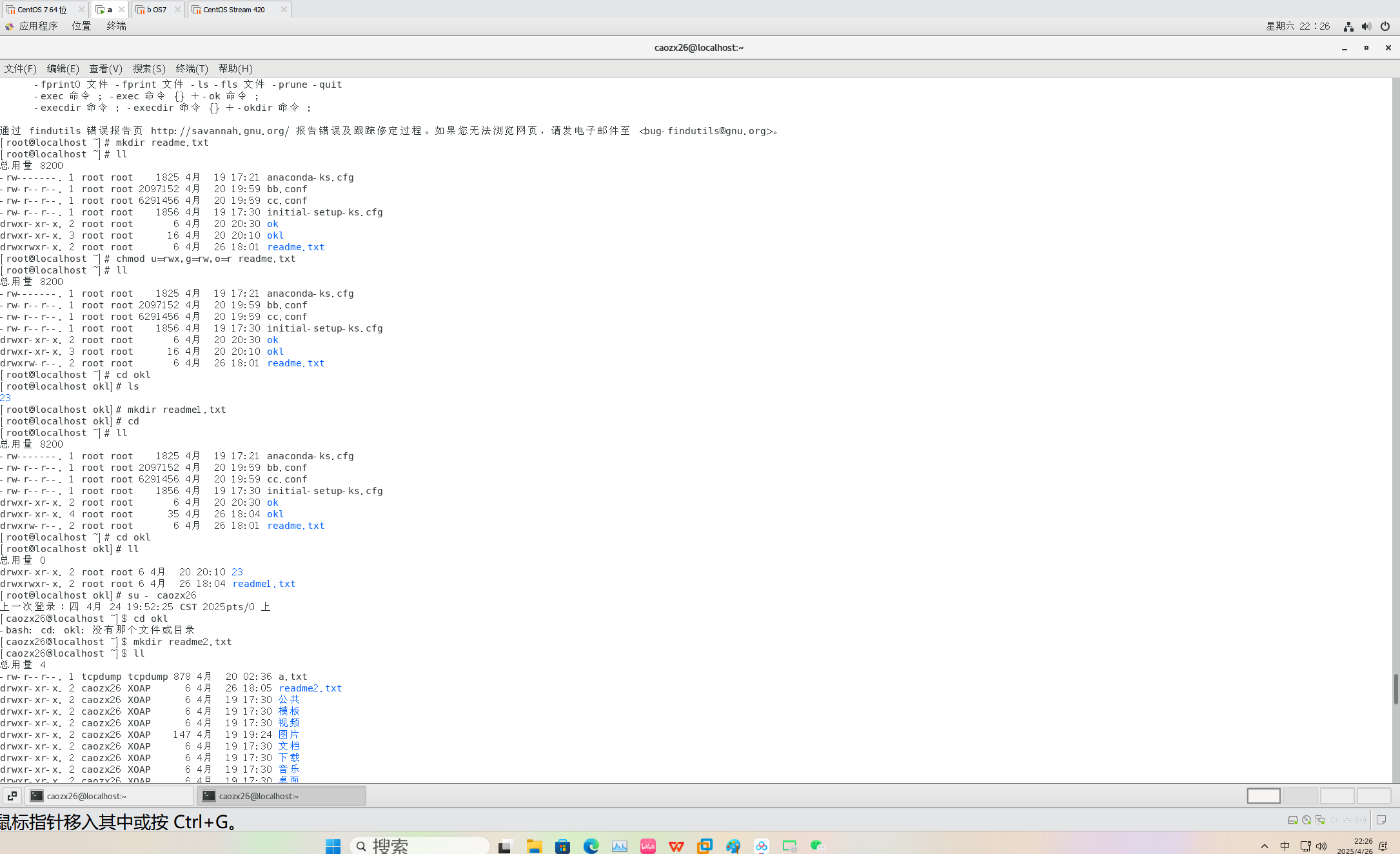Click the GNOME volume speaker icon
The height and width of the screenshot is (854, 1400).
click(x=1366, y=26)
